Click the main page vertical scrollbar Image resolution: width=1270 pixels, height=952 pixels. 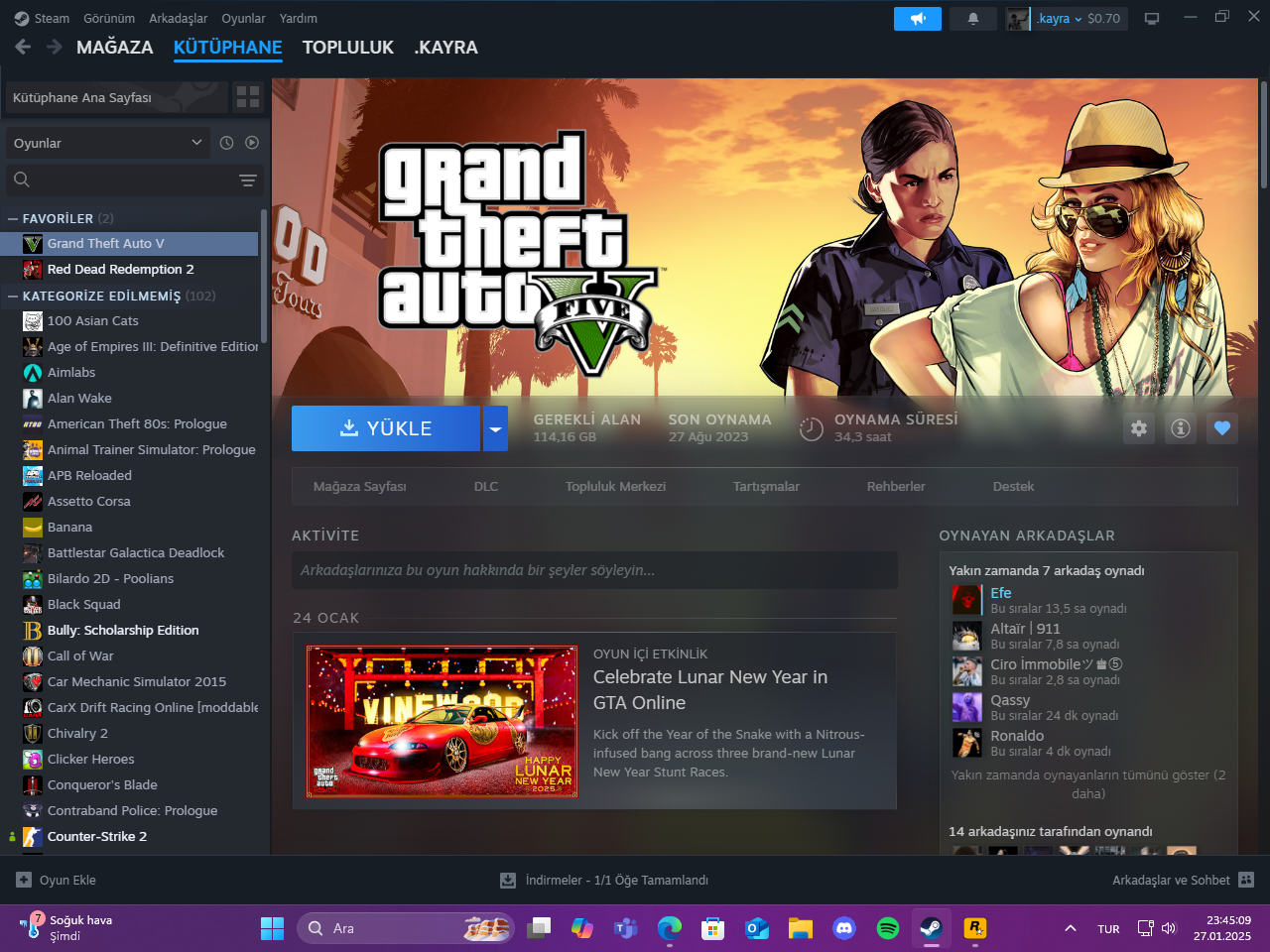1264,134
